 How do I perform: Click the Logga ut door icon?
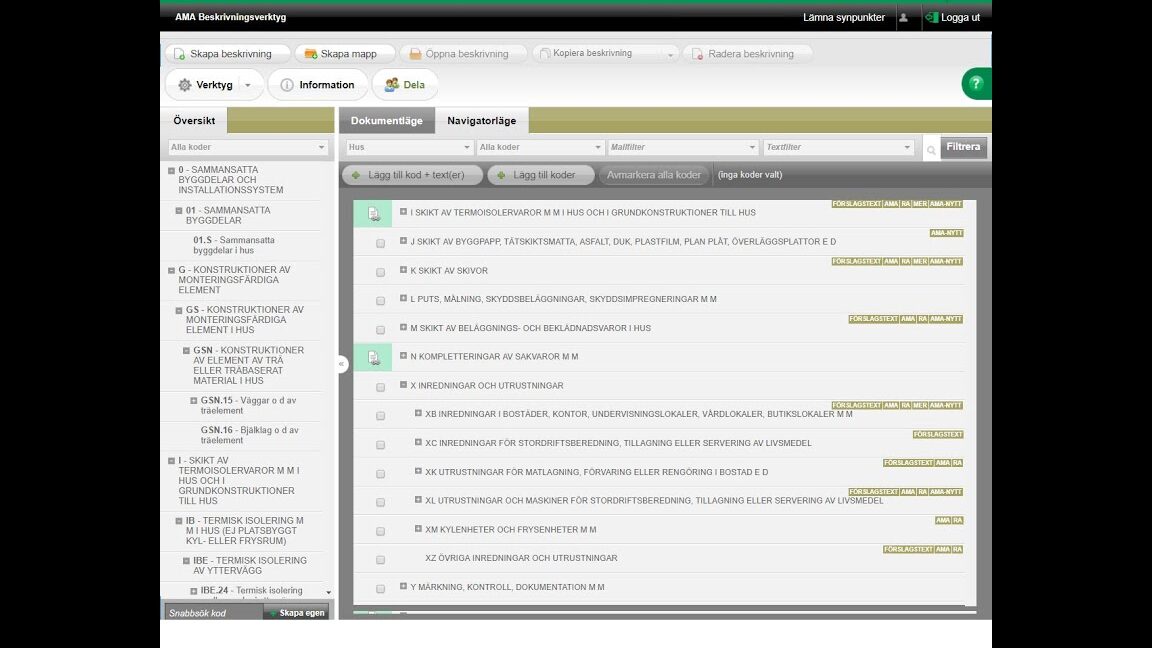(x=932, y=17)
